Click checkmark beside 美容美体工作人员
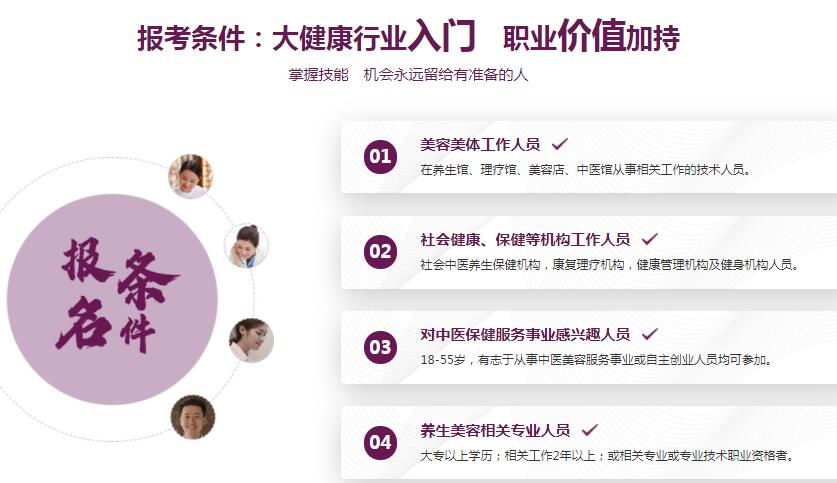837x483 pixels. (x=560, y=144)
